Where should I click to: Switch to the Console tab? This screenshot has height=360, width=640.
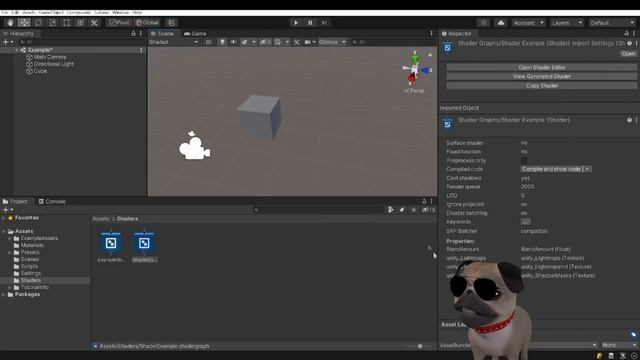click(52, 201)
